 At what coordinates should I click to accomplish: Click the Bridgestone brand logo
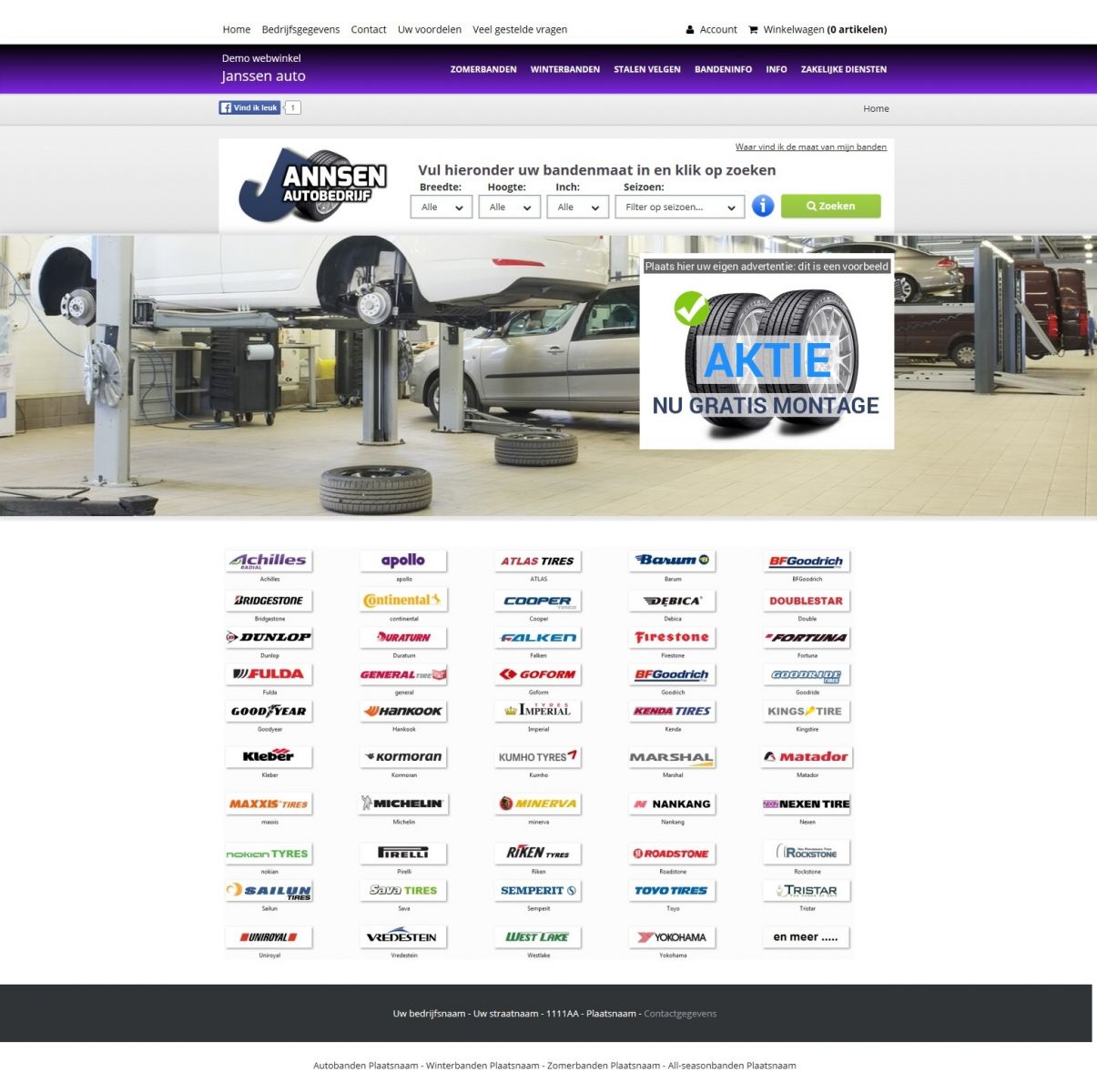[269, 601]
